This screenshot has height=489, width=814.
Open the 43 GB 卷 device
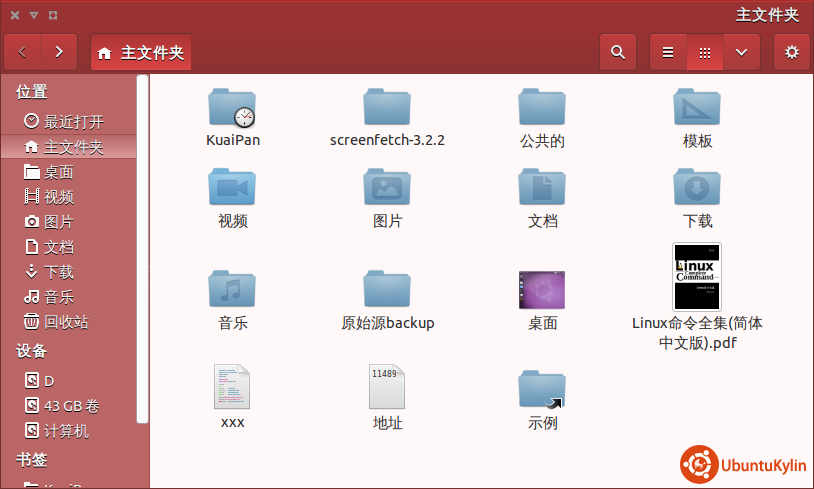[71, 406]
